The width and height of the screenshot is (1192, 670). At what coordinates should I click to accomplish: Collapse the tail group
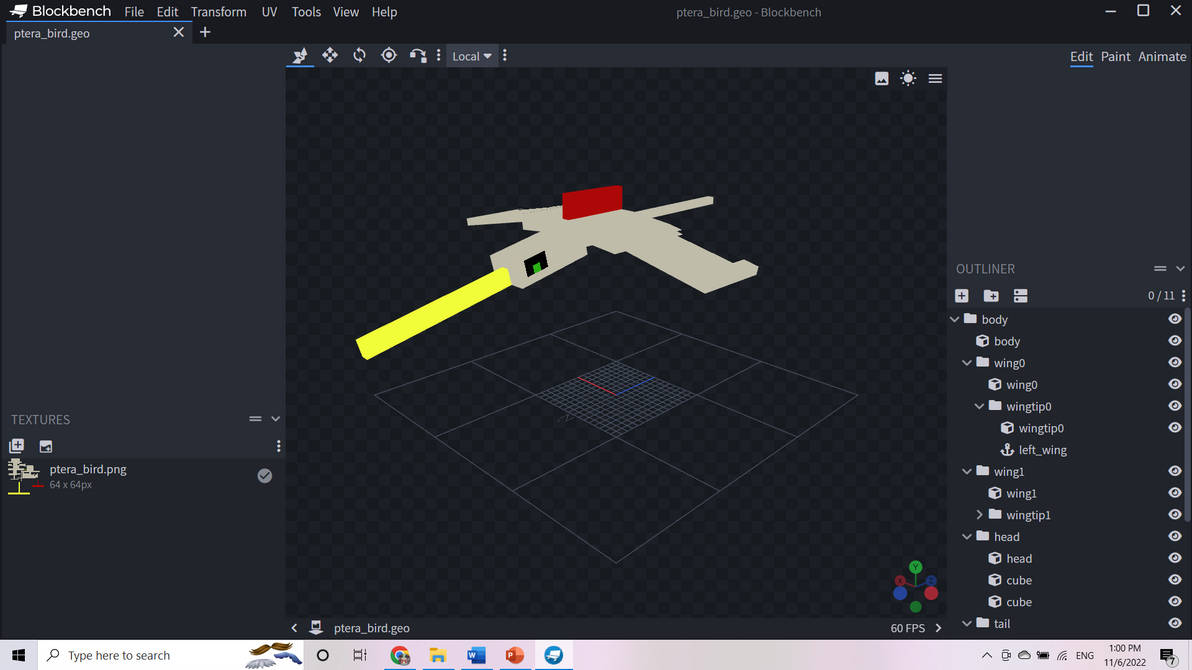(x=967, y=624)
